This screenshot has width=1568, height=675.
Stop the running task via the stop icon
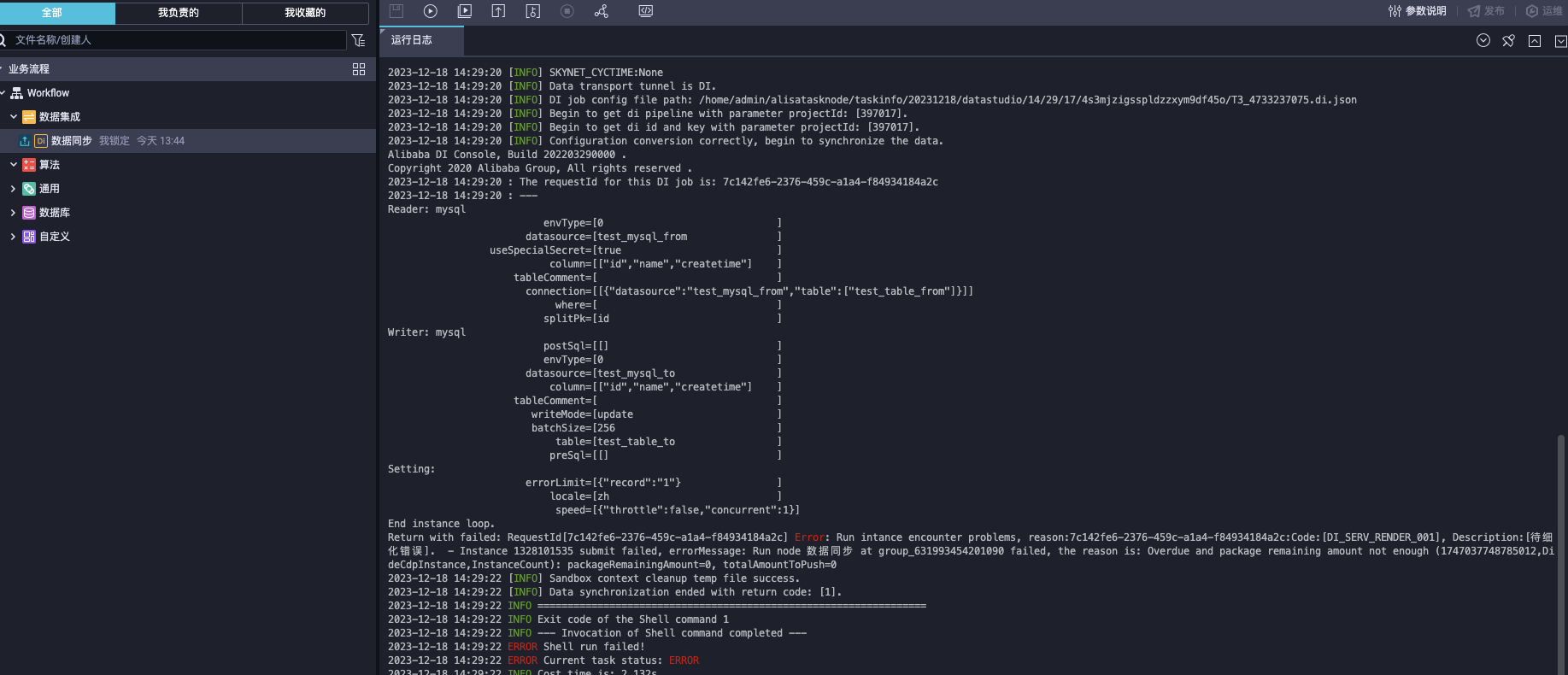click(x=567, y=11)
